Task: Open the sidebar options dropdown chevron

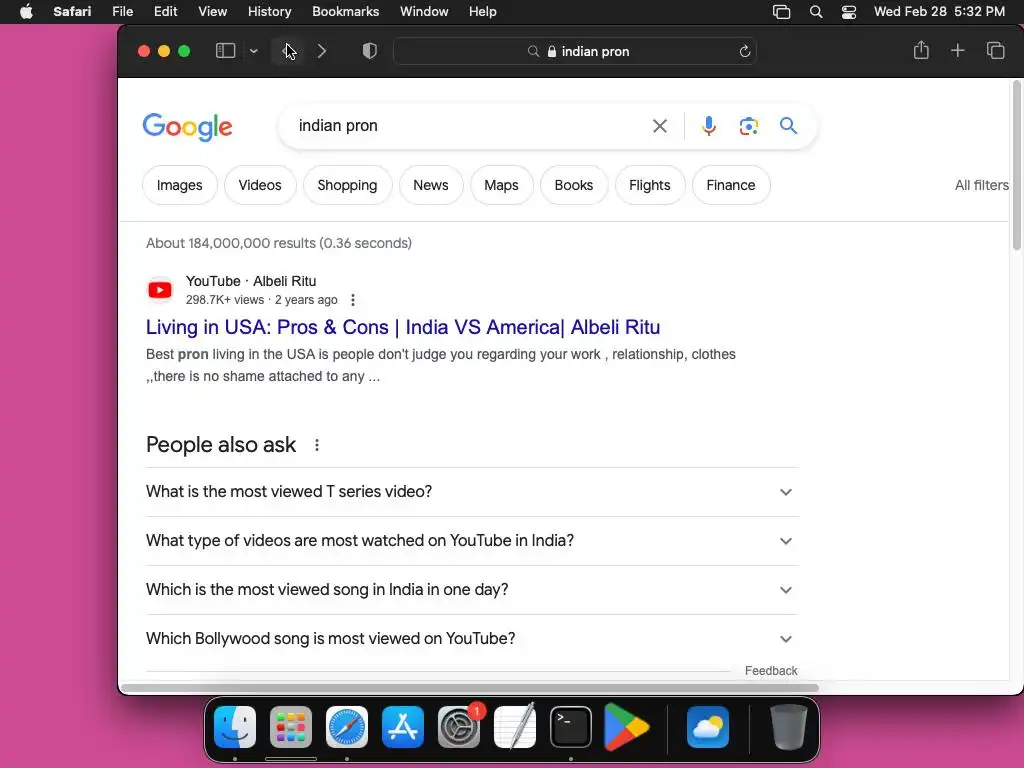Action: point(253,51)
